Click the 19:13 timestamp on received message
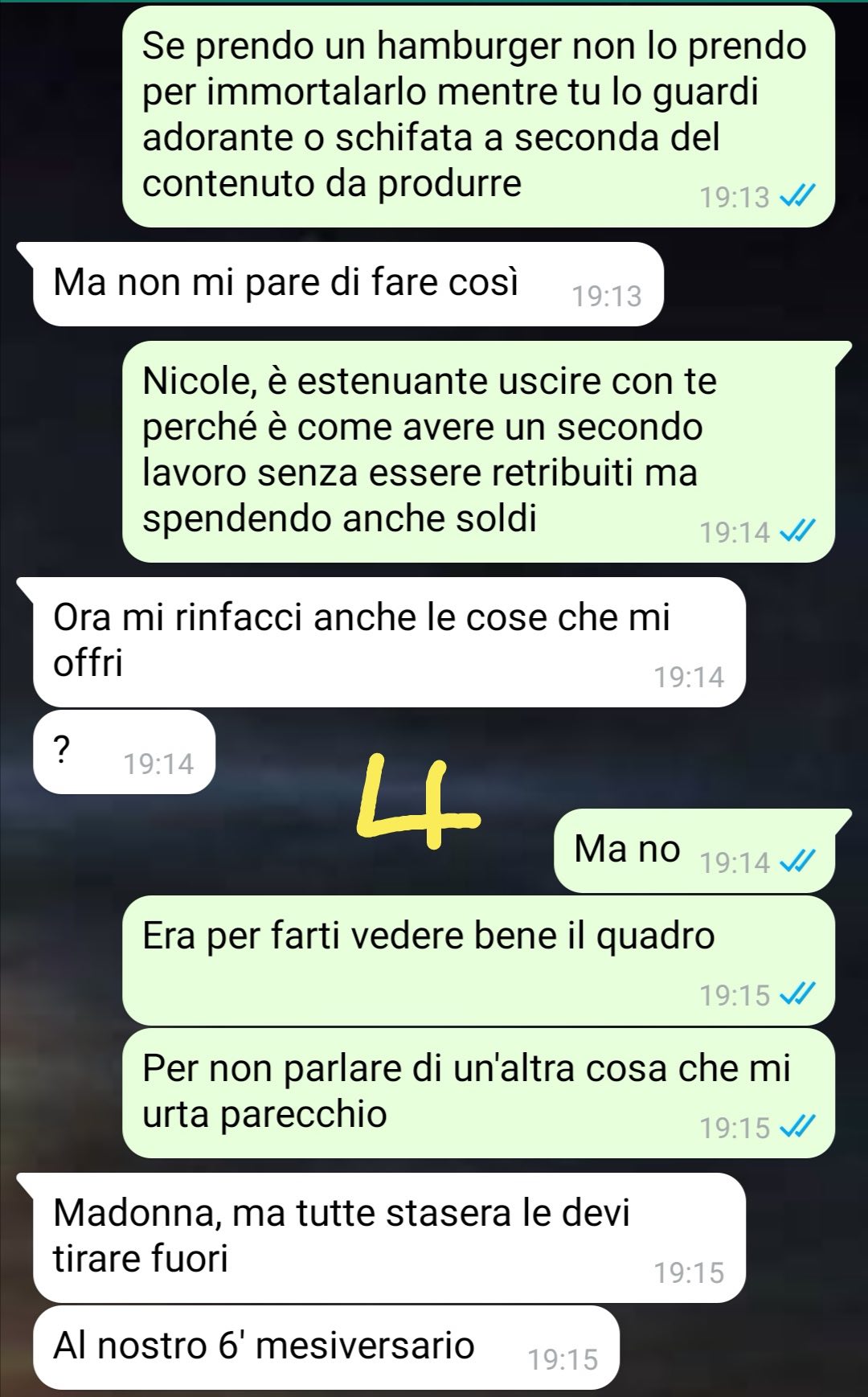The width and height of the screenshot is (868, 1397). pos(607,296)
